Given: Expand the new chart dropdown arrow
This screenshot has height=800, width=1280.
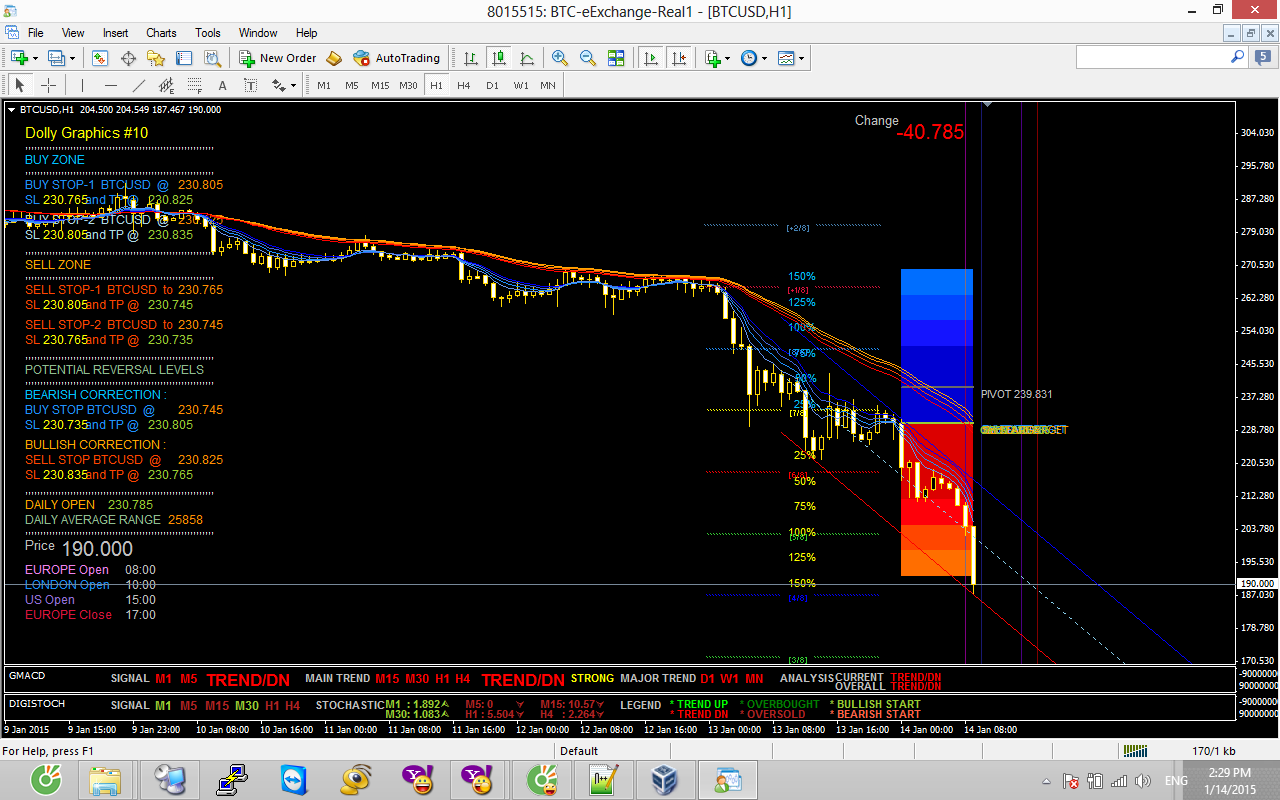Looking at the screenshot, I should click(36, 58).
